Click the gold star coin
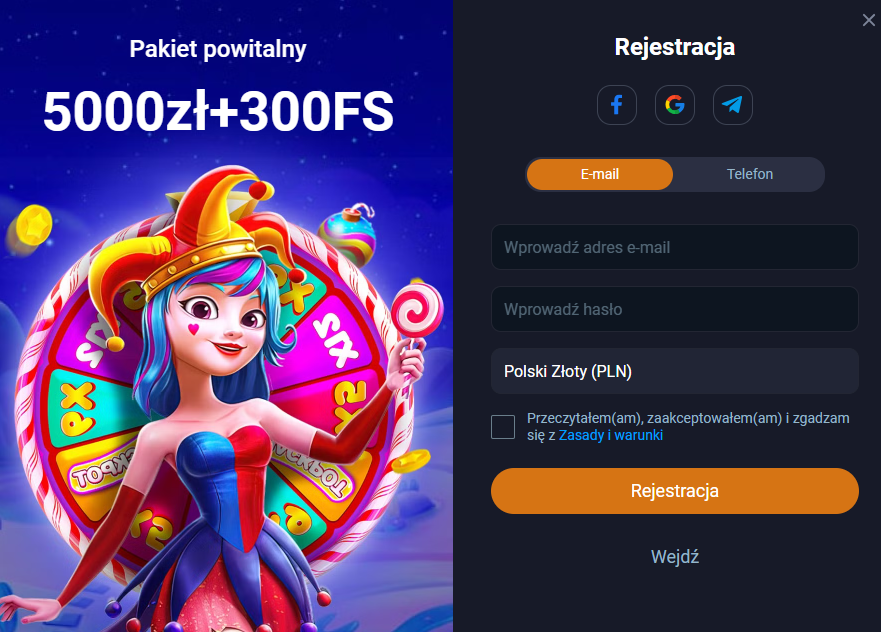The image size is (881, 632). click(x=34, y=225)
